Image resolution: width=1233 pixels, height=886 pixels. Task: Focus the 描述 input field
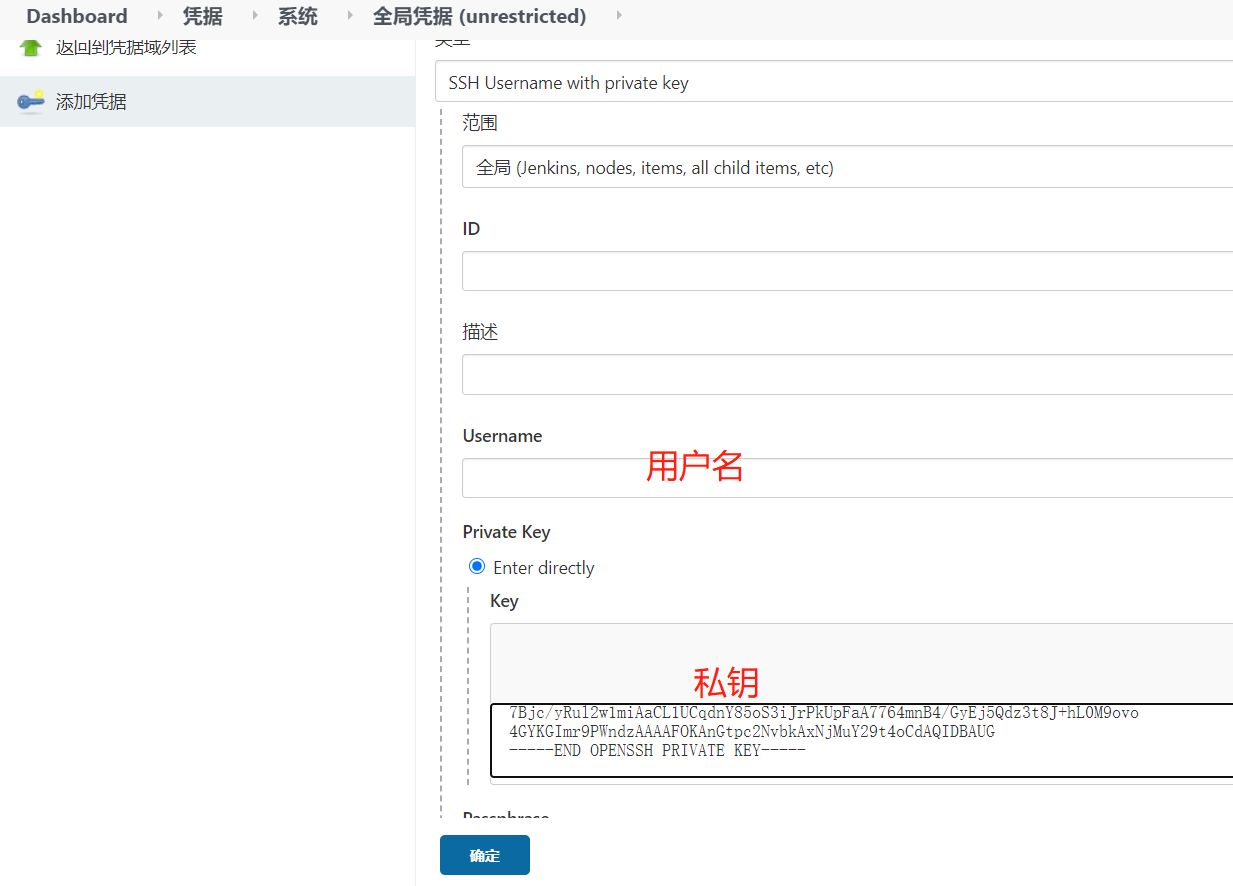[x=847, y=374]
